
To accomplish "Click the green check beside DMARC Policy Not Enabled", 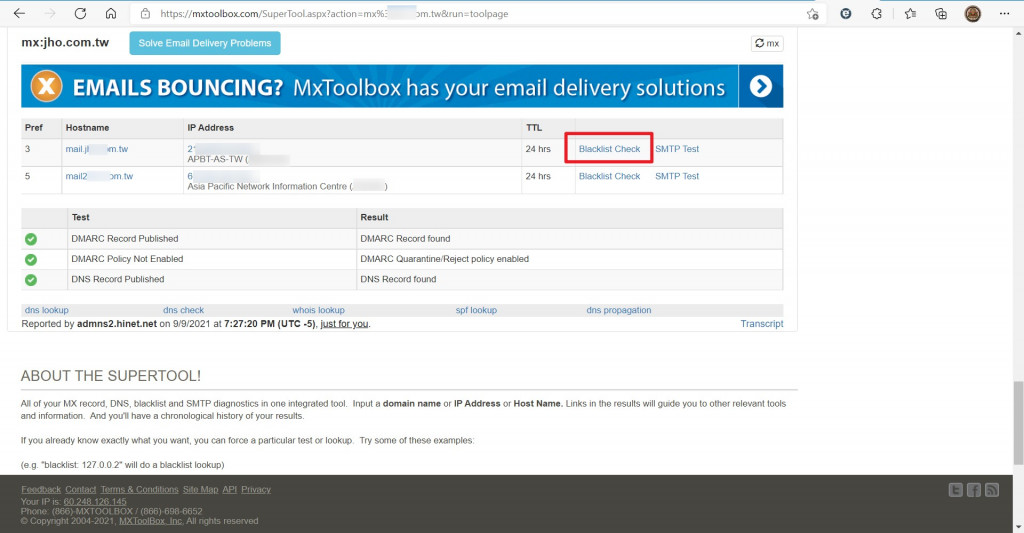I will tap(31, 259).
